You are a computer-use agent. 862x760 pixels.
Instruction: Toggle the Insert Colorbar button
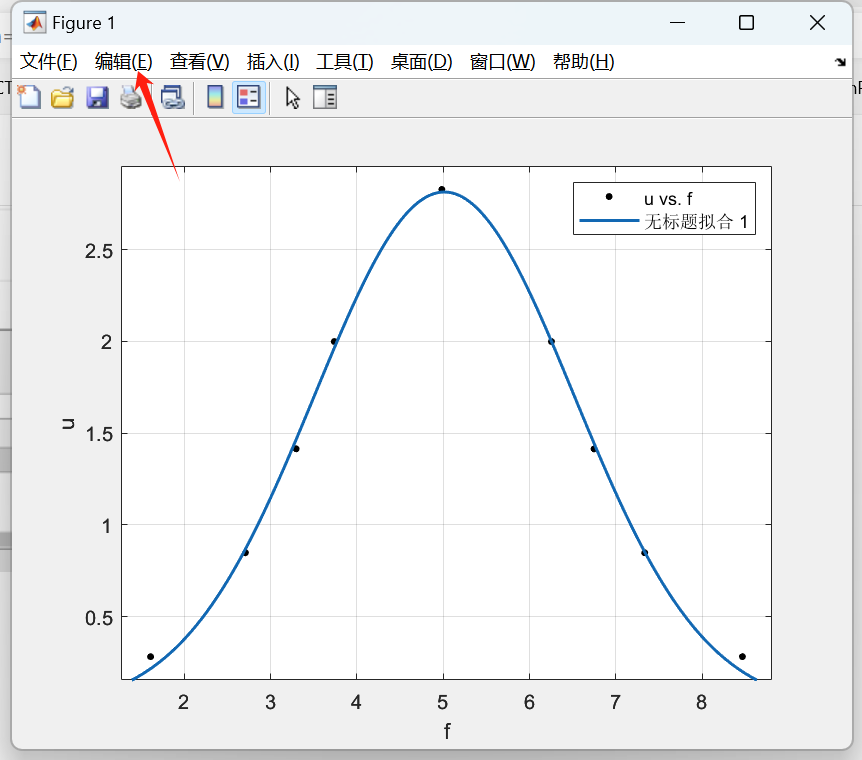[x=215, y=97]
